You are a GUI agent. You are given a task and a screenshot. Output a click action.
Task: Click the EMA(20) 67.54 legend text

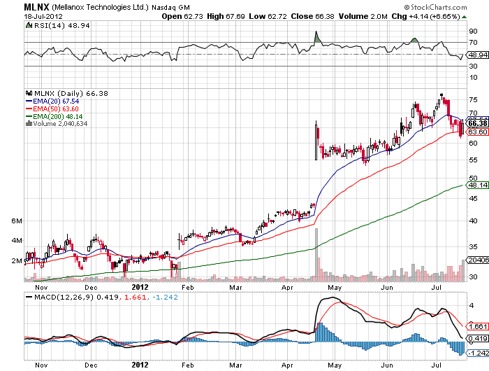56,101
